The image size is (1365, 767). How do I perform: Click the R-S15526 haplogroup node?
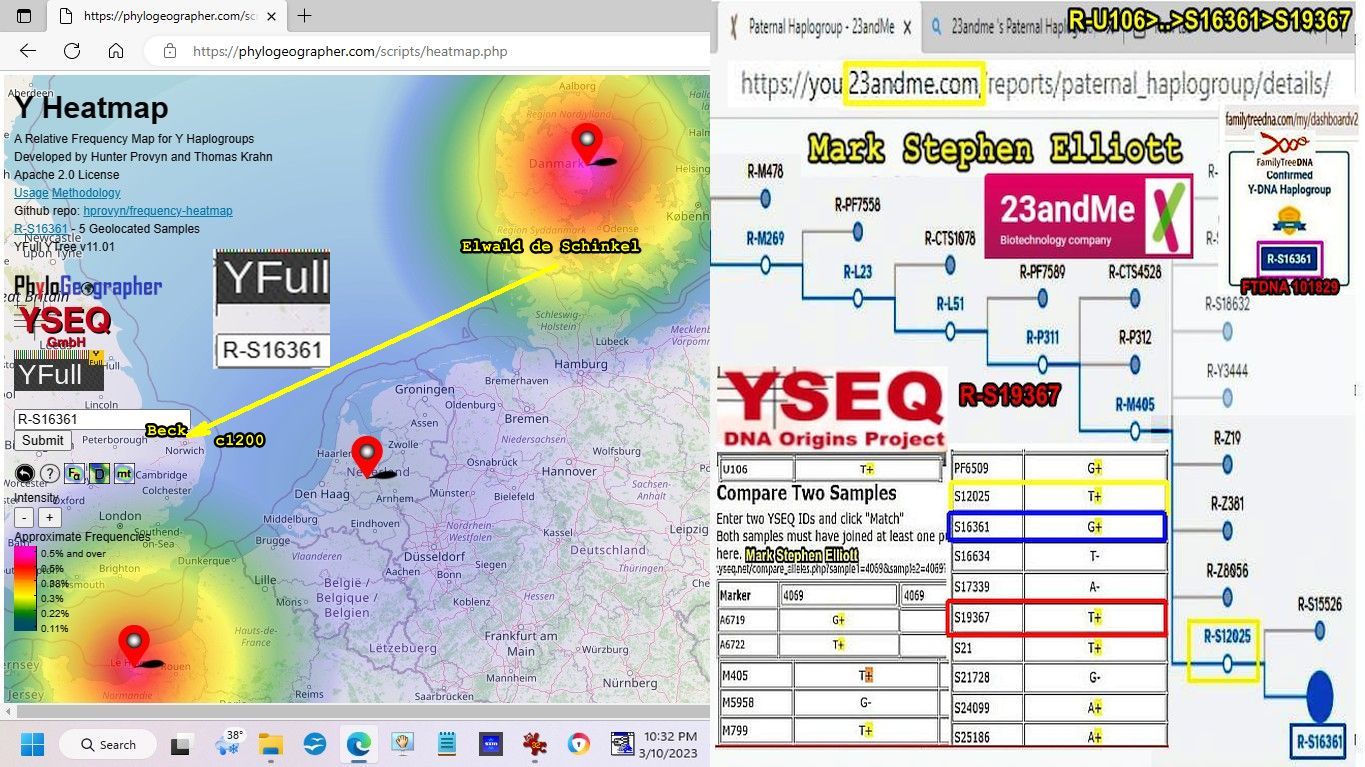pos(1320,630)
